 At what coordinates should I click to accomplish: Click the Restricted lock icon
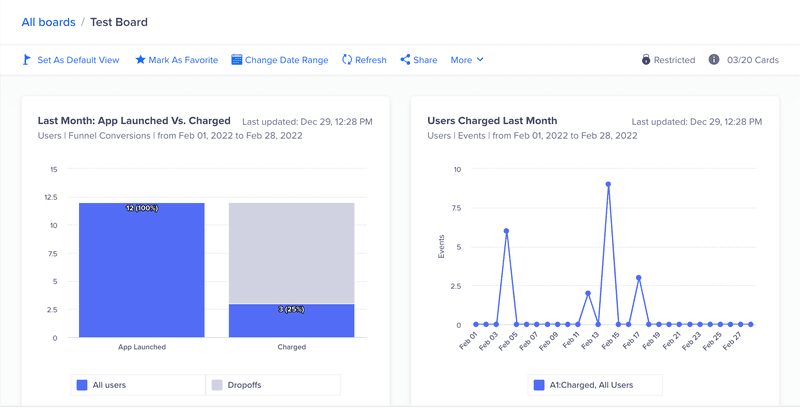(646, 60)
